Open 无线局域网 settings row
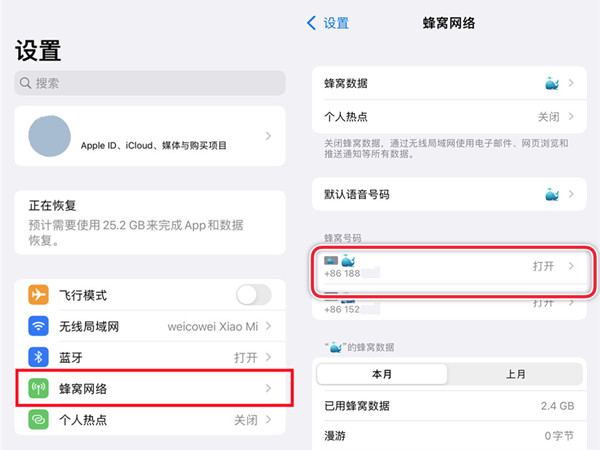This screenshot has height=450, width=600. (x=150, y=326)
